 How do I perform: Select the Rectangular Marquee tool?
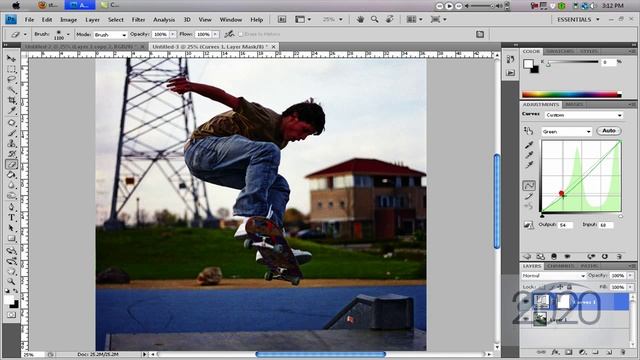coord(11,69)
